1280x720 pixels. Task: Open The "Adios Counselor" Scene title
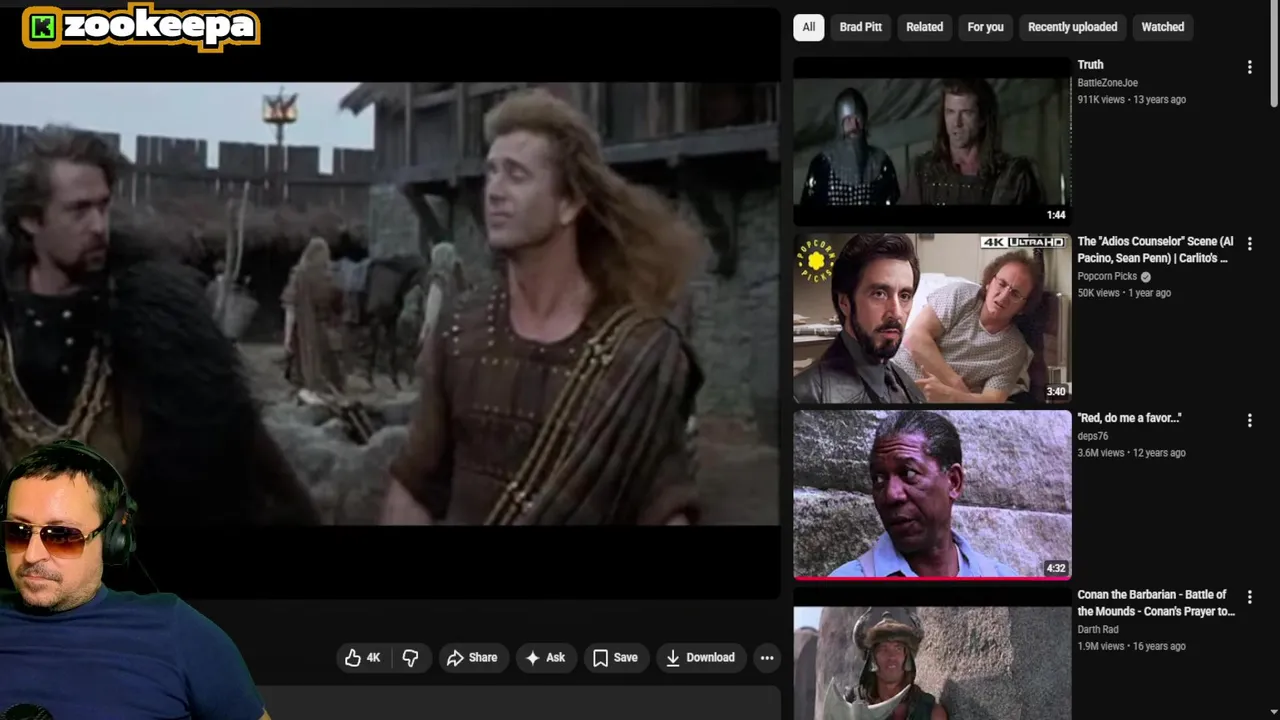(1155, 250)
